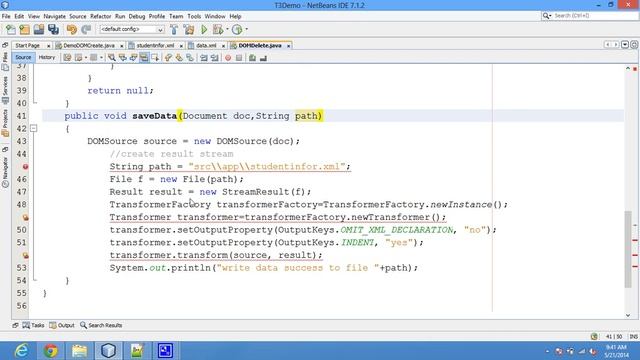Click the Find Next Occurrence icon
The image size is (640, 360).
[133, 58]
